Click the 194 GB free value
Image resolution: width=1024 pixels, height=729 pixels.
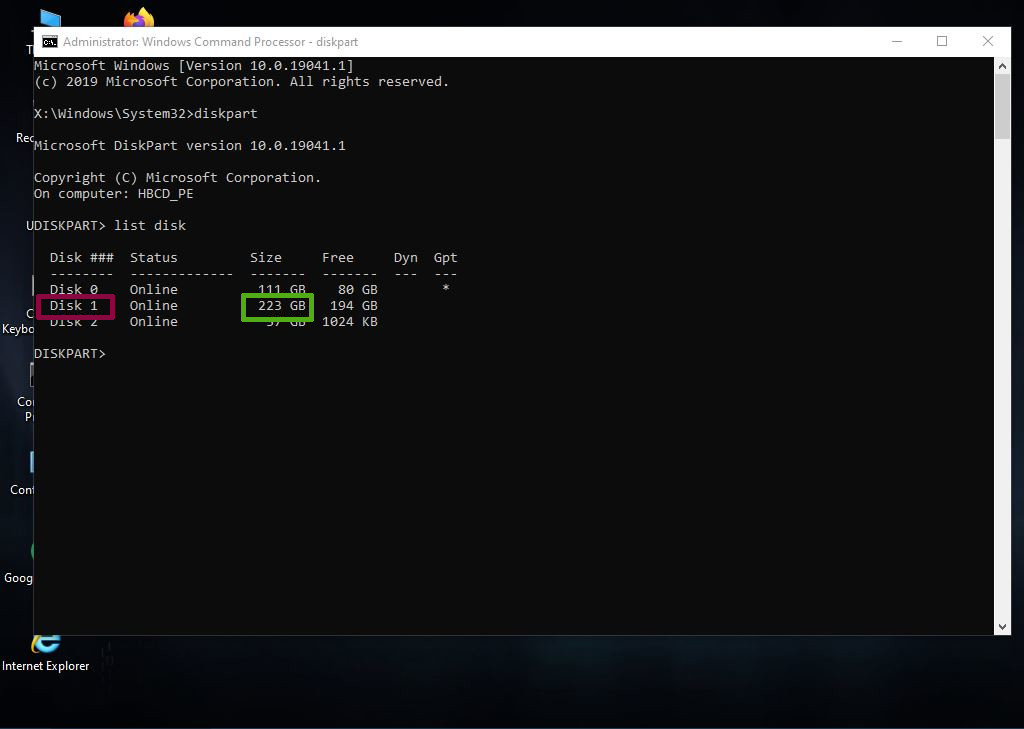353,306
